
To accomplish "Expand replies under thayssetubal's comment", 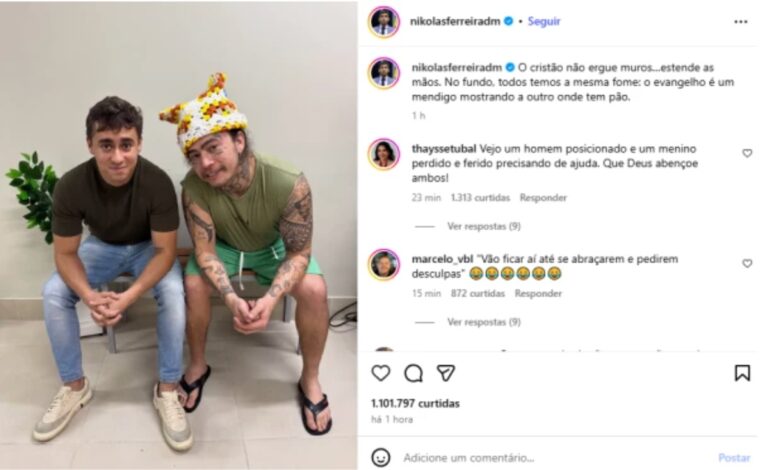I will 484,226.
